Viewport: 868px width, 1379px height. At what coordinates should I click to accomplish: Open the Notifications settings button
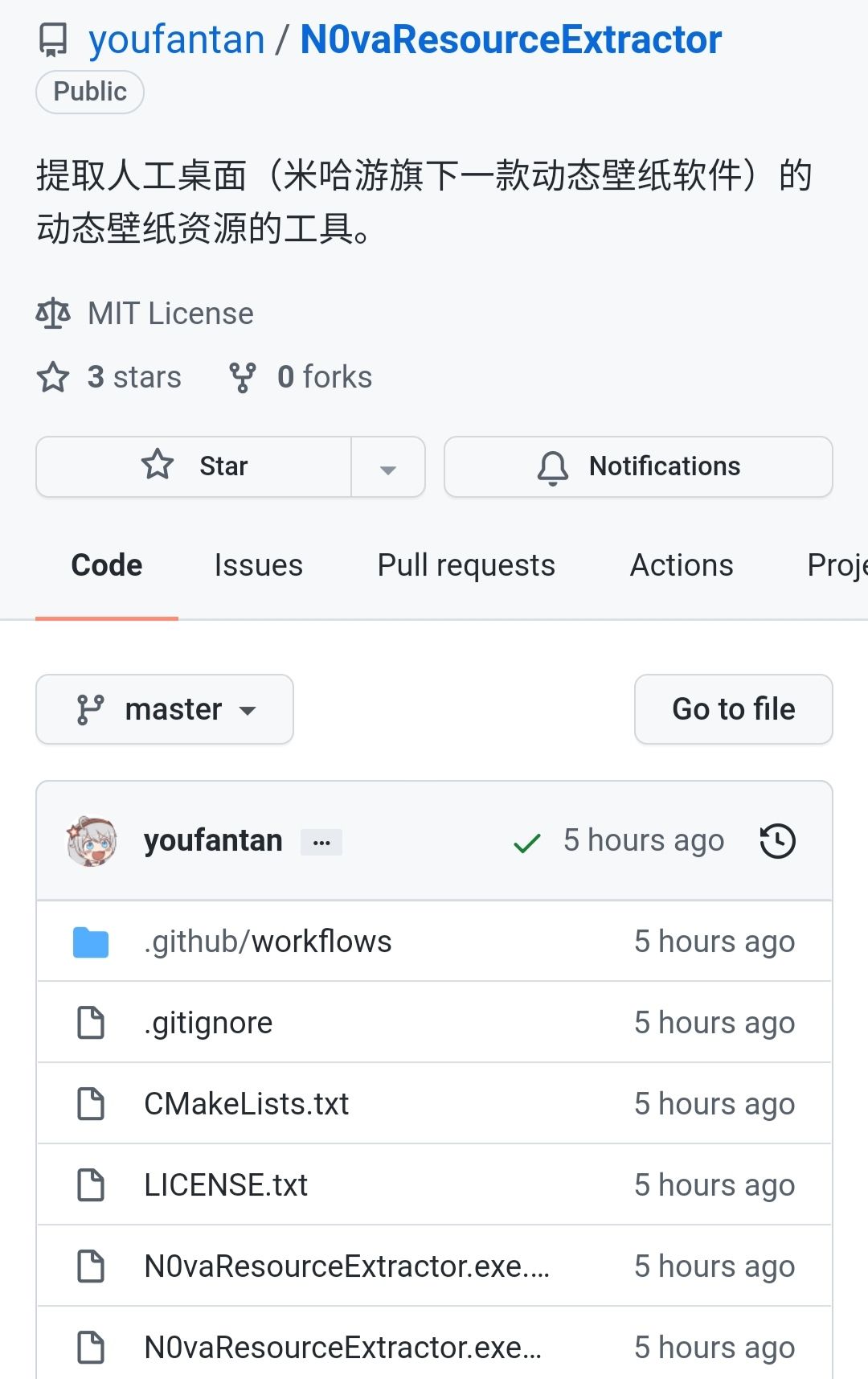(638, 467)
